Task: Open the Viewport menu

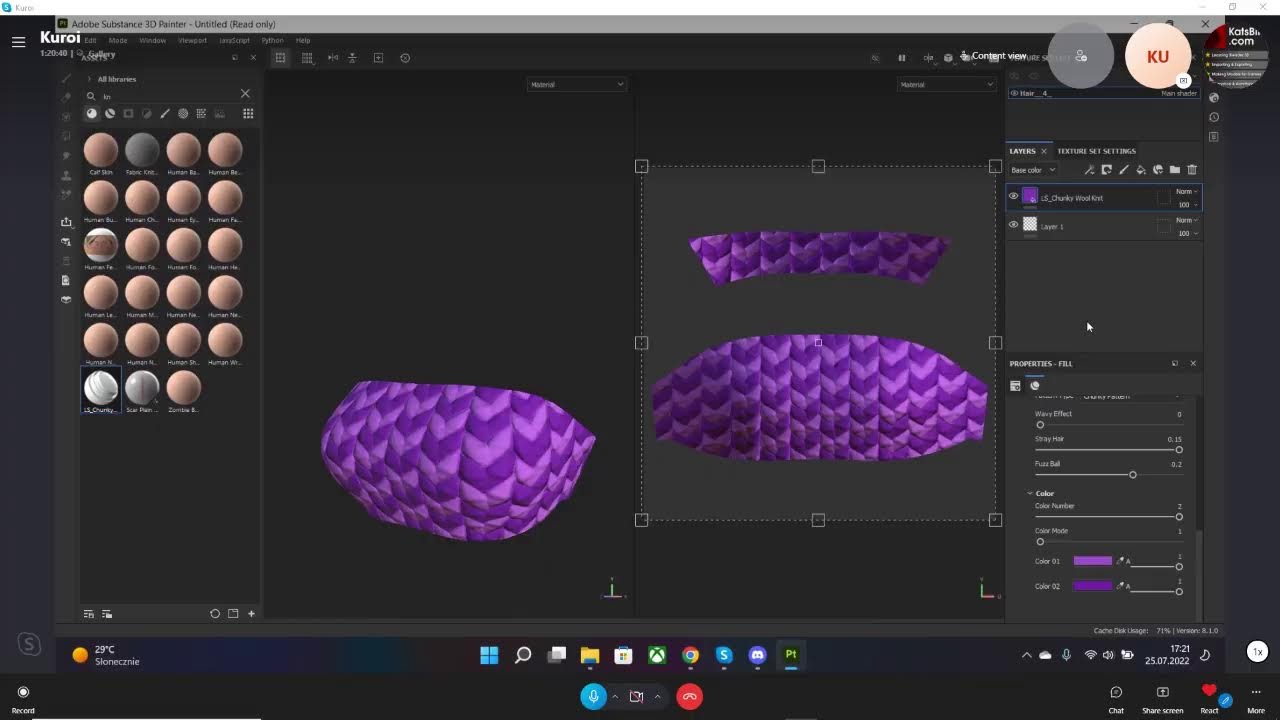Action: point(192,41)
